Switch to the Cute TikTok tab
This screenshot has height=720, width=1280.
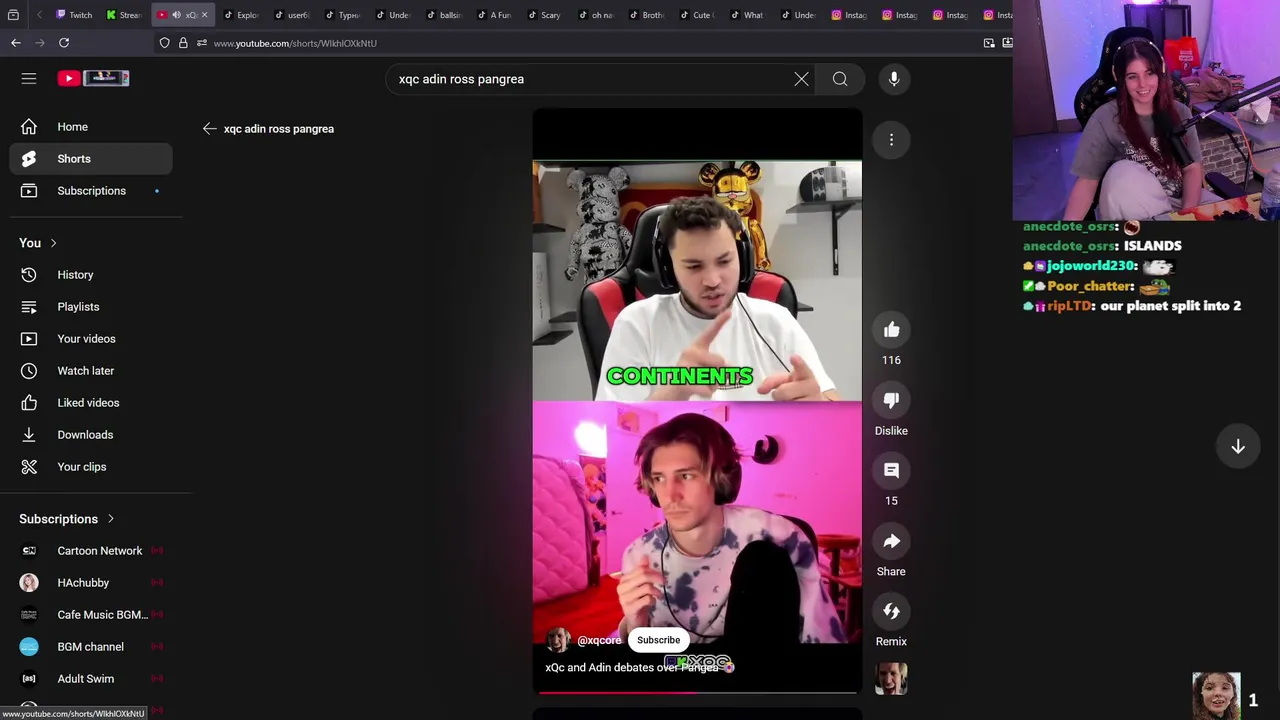696,15
